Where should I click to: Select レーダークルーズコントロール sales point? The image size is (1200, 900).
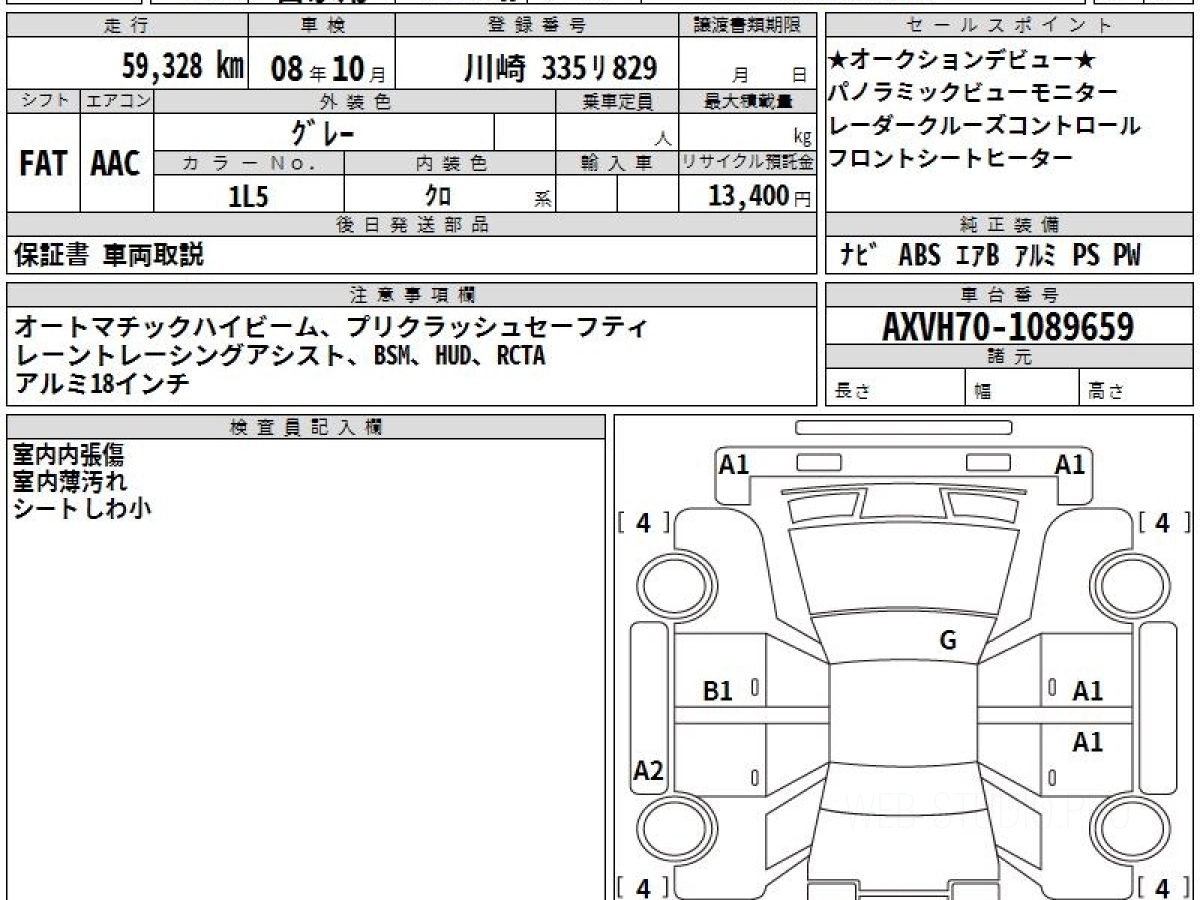(983, 126)
